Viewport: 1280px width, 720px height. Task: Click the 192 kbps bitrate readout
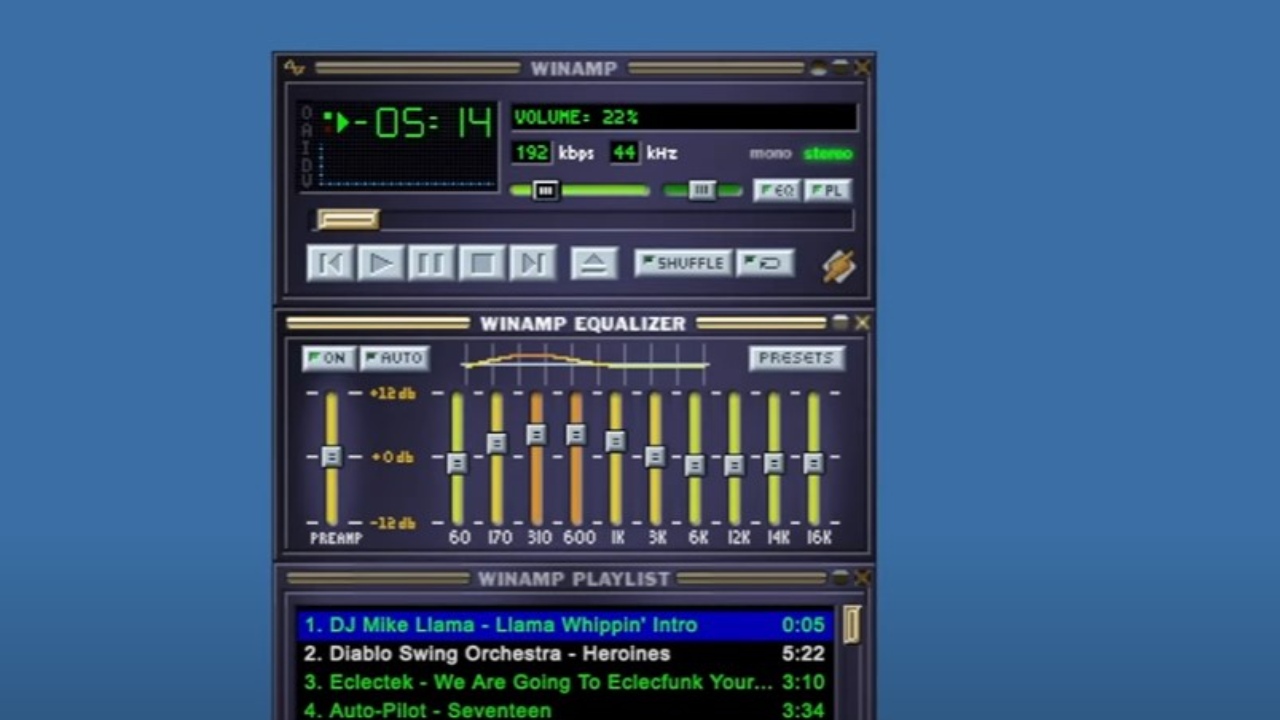tap(531, 153)
